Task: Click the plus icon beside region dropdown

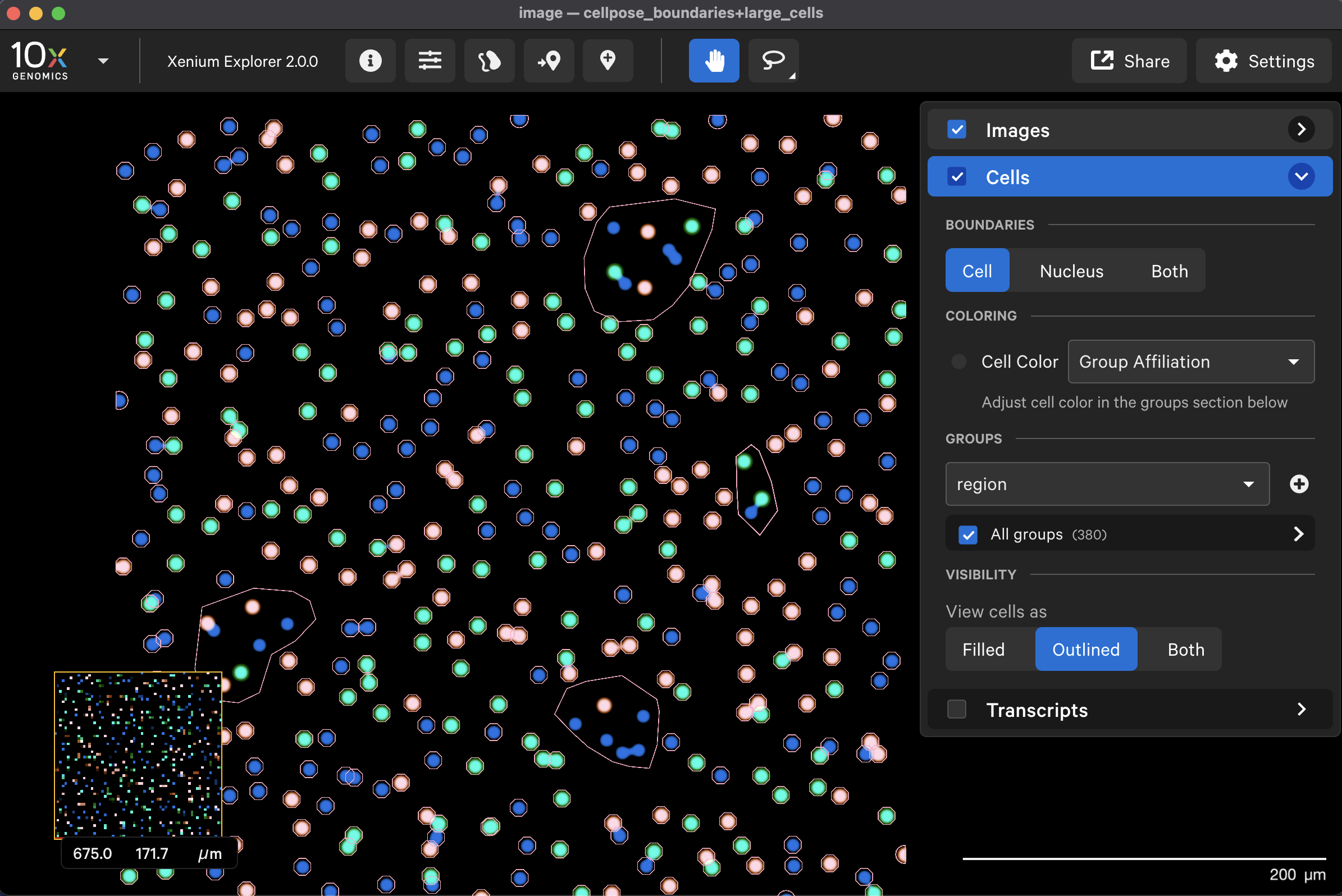Action: point(1299,484)
